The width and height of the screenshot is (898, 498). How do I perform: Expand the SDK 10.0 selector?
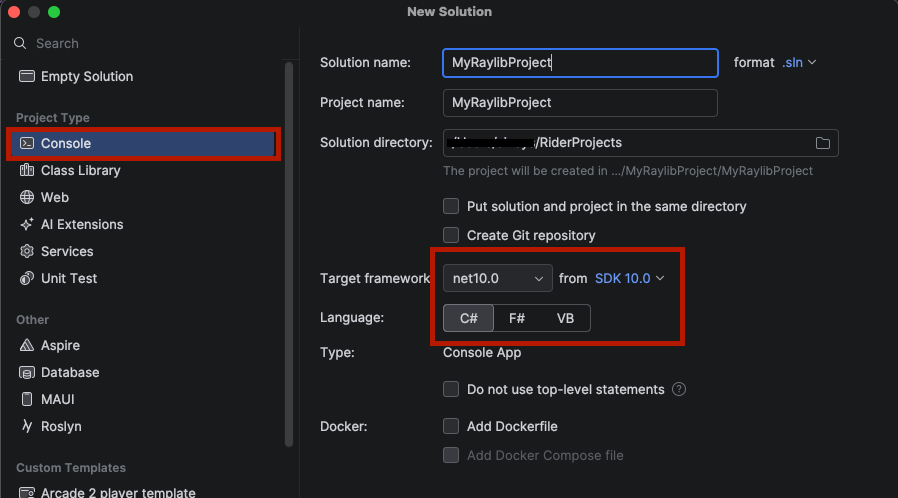630,278
